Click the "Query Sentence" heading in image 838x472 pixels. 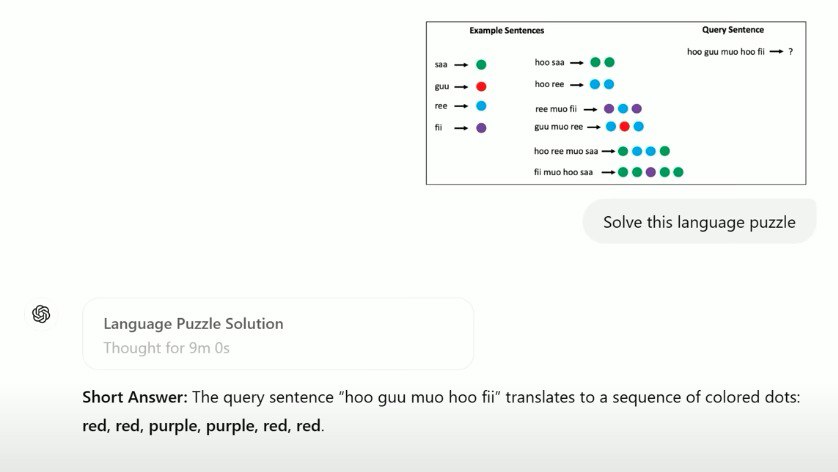[733, 30]
